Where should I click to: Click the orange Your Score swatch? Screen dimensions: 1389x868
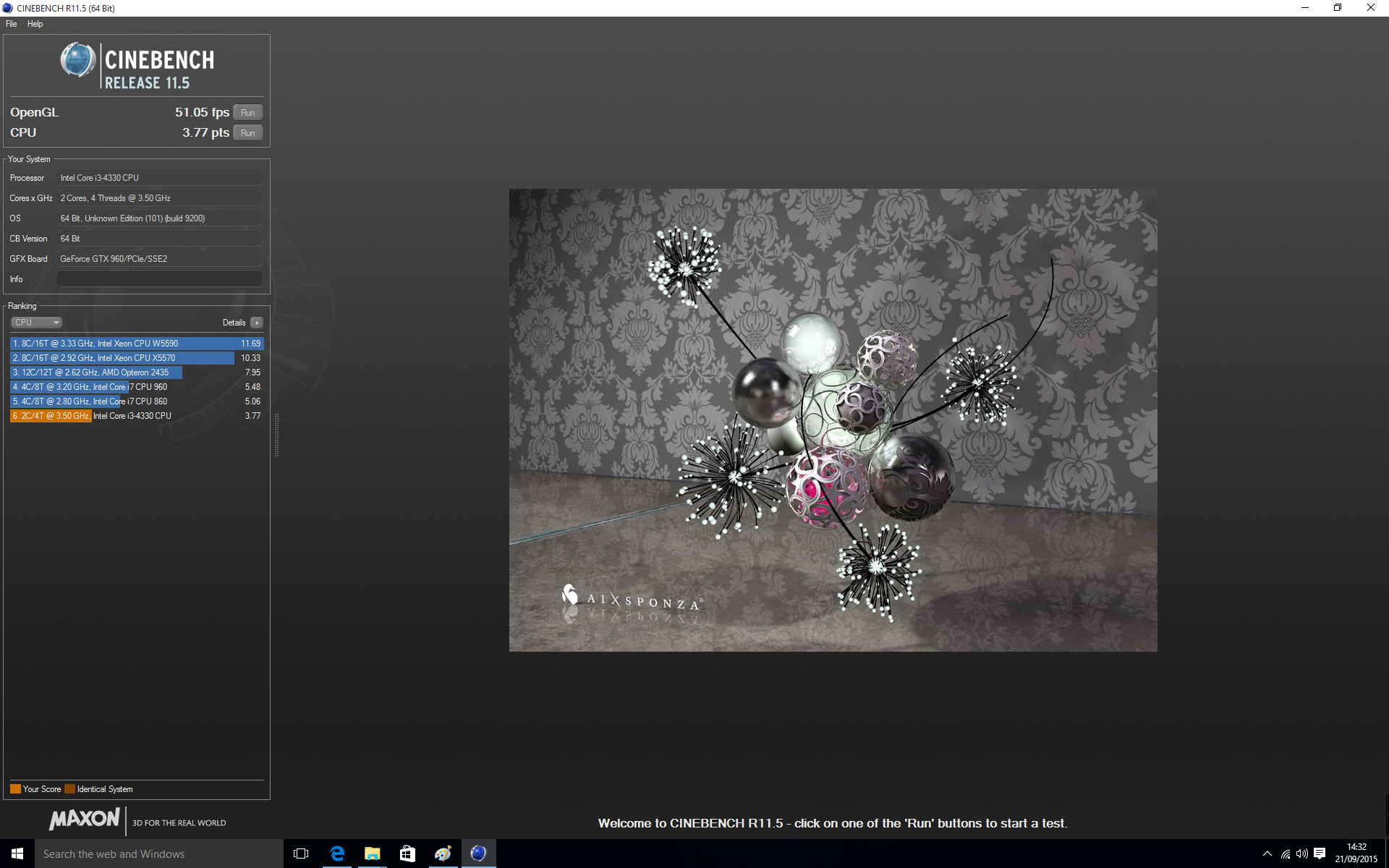pyautogui.click(x=15, y=789)
